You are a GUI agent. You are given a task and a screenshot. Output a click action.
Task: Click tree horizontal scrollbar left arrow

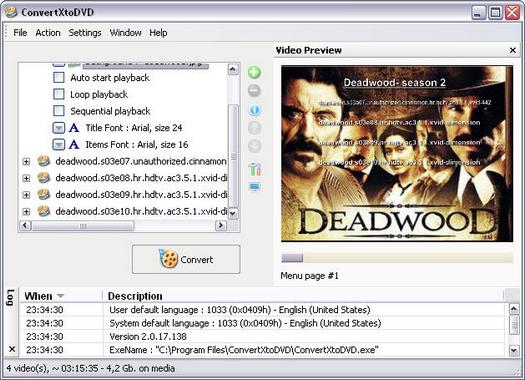tap(25, 226)
